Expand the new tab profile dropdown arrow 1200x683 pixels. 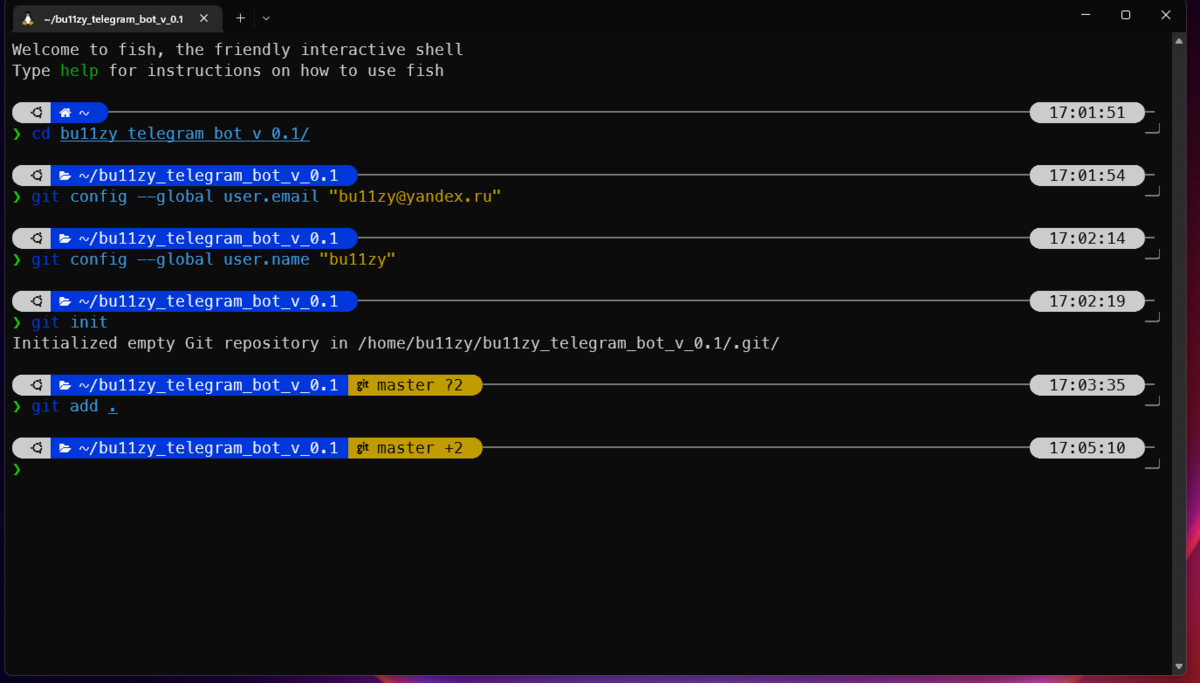point(266,18)
